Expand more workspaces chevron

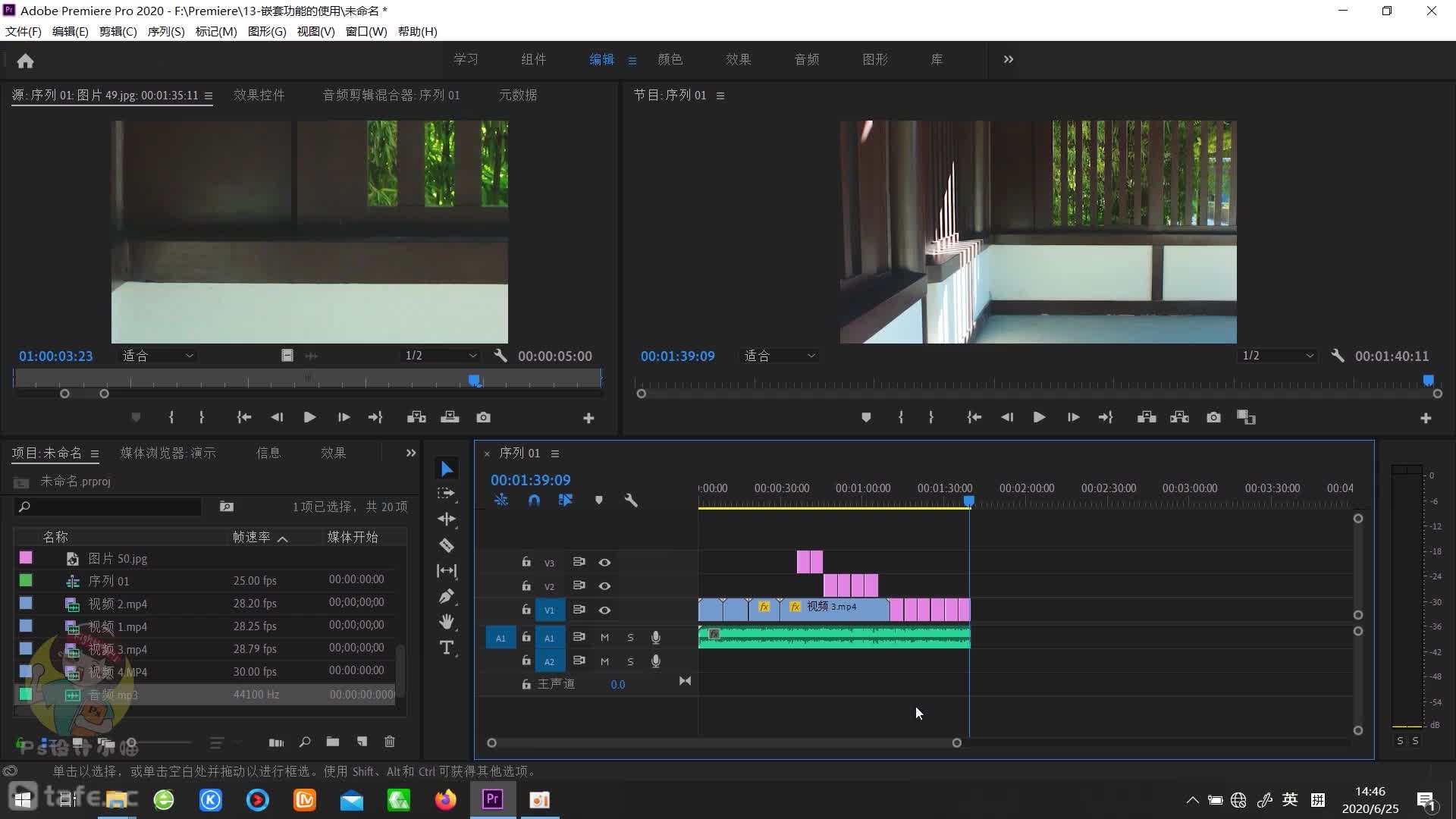pos(1008,59)
